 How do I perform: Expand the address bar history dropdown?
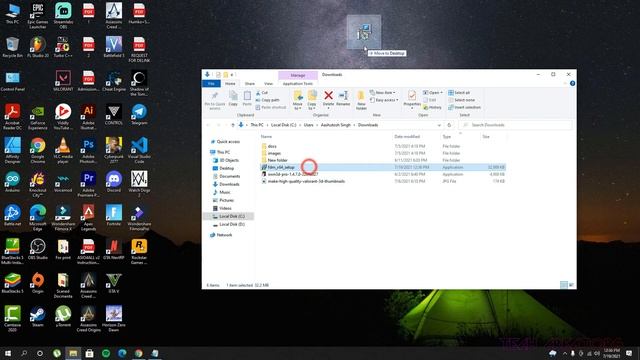(x=439, y=125)
